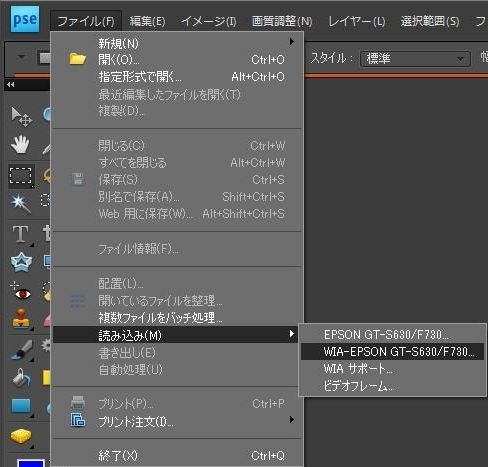Click the foreground blue color swatch

coord(31,463)
